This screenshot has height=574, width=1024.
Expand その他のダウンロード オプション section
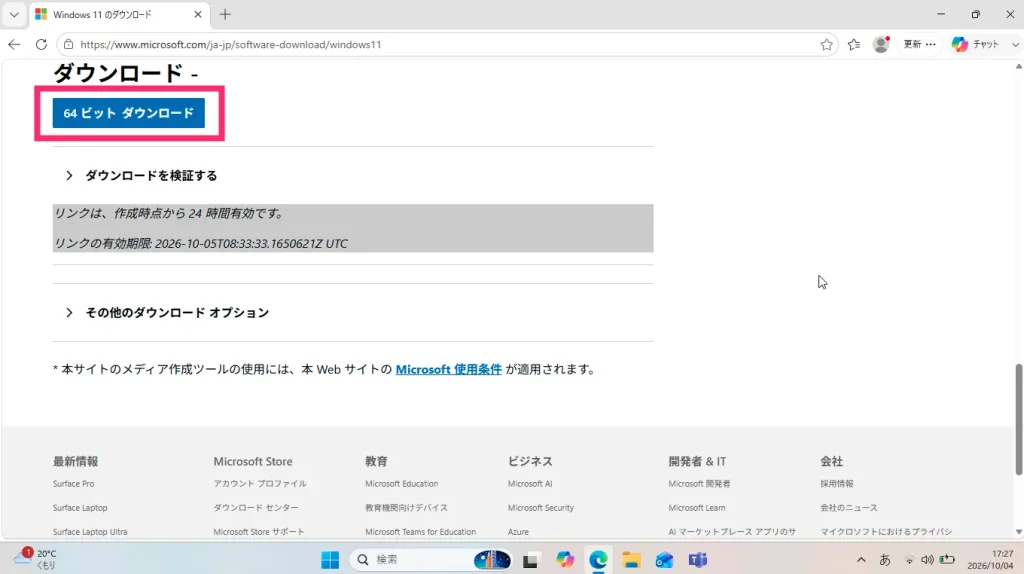[x=167, y=313]
